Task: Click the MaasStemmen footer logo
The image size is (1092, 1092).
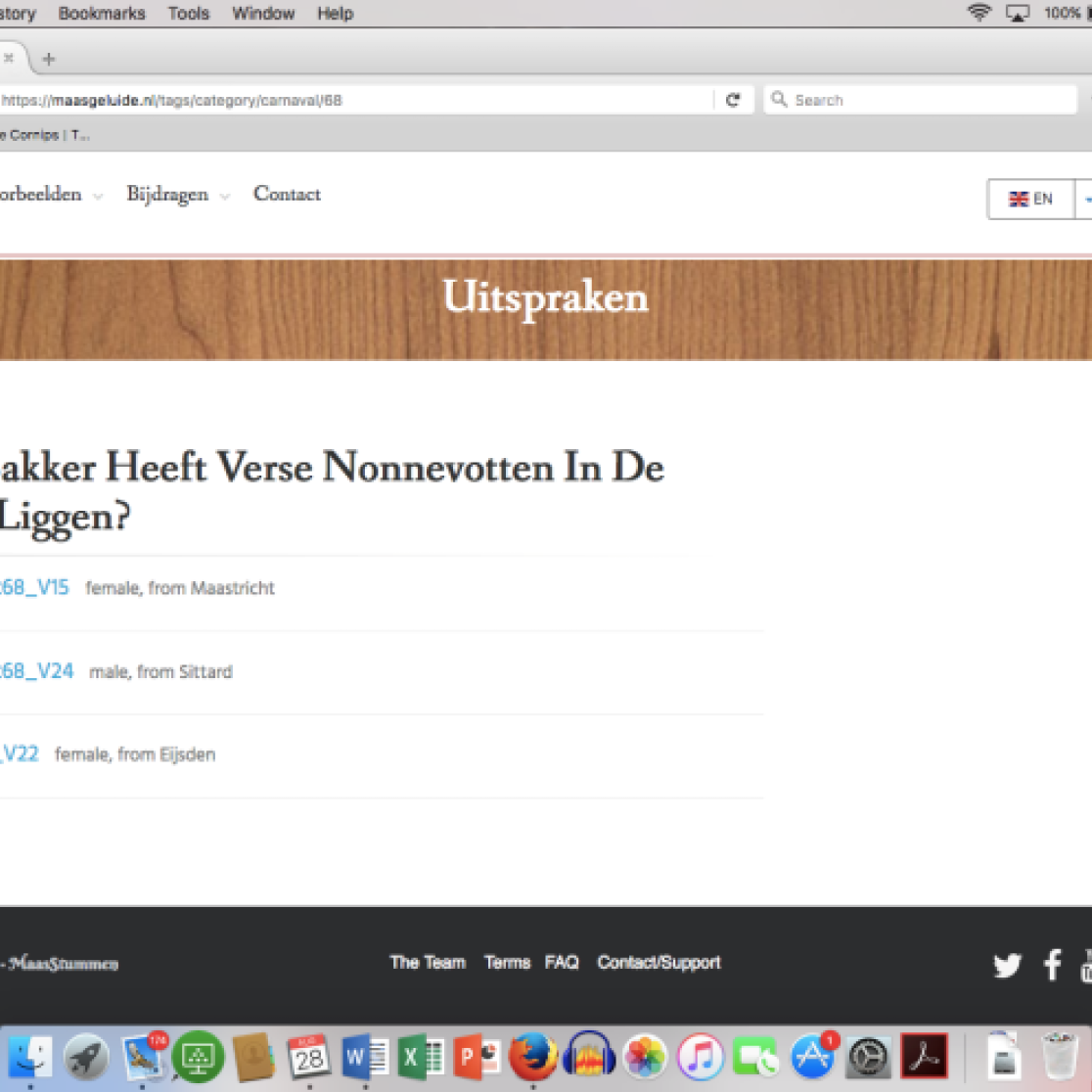Action: [62, 964]
